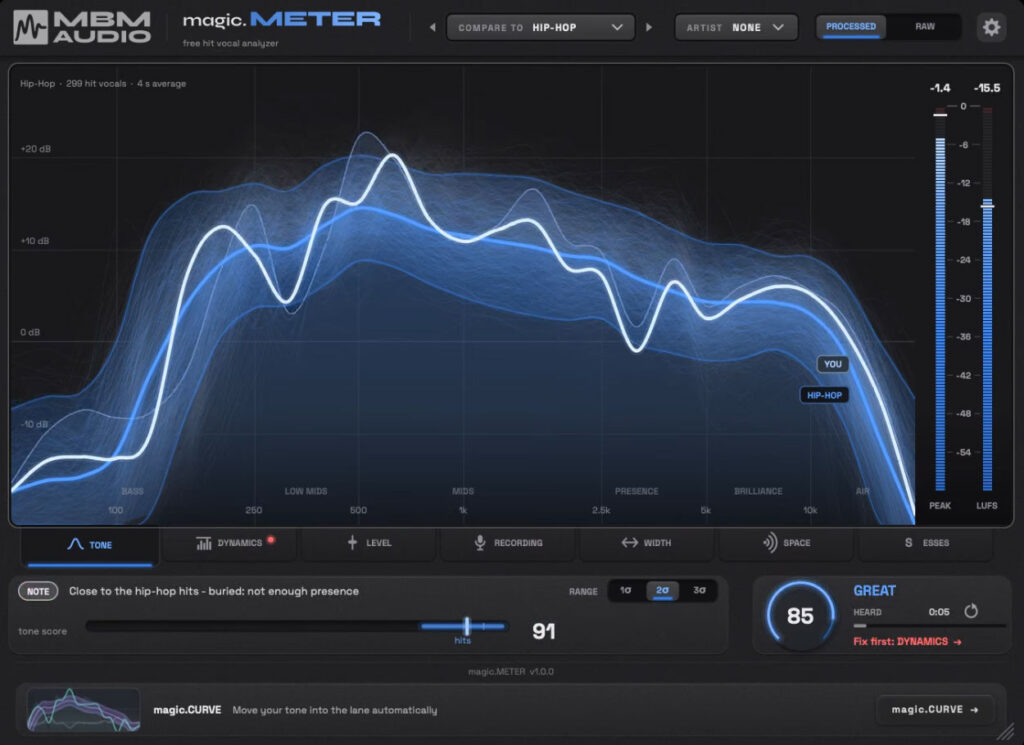
Task: Click the peak reading -1.4
Action: coord(940,88)
